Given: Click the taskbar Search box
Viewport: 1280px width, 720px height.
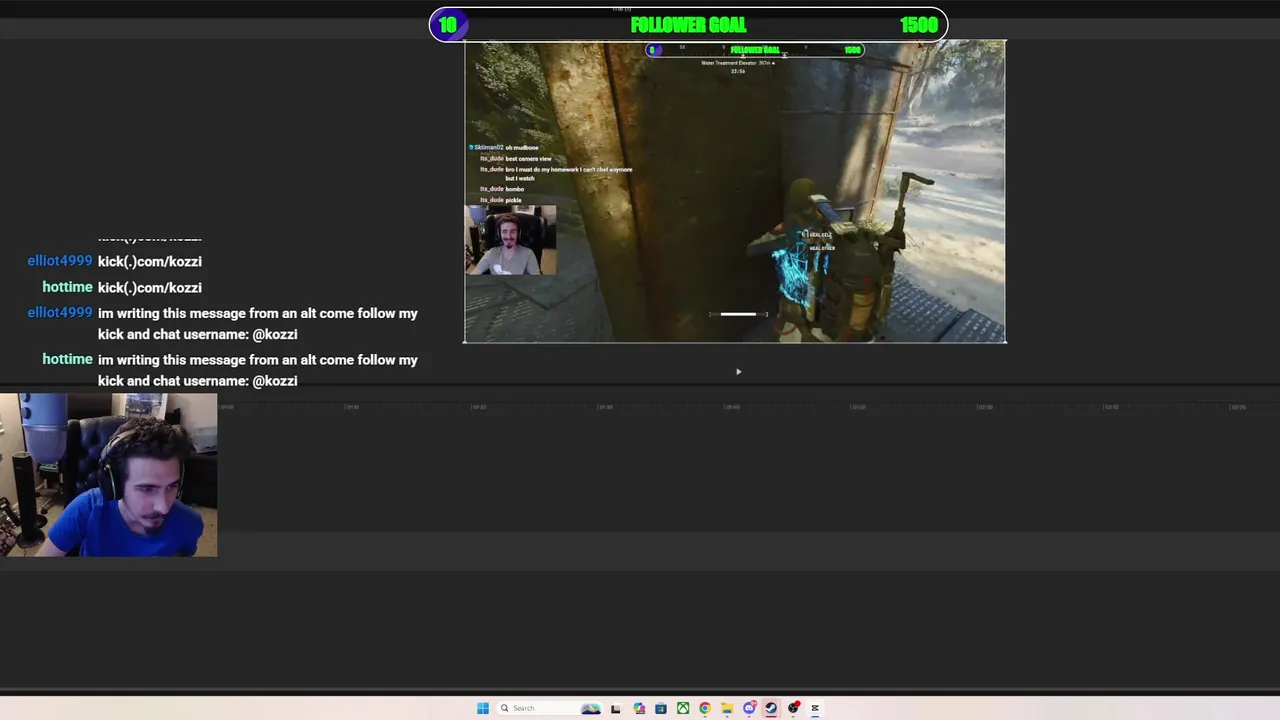Looking at the screenshot, I should point(549,708).
